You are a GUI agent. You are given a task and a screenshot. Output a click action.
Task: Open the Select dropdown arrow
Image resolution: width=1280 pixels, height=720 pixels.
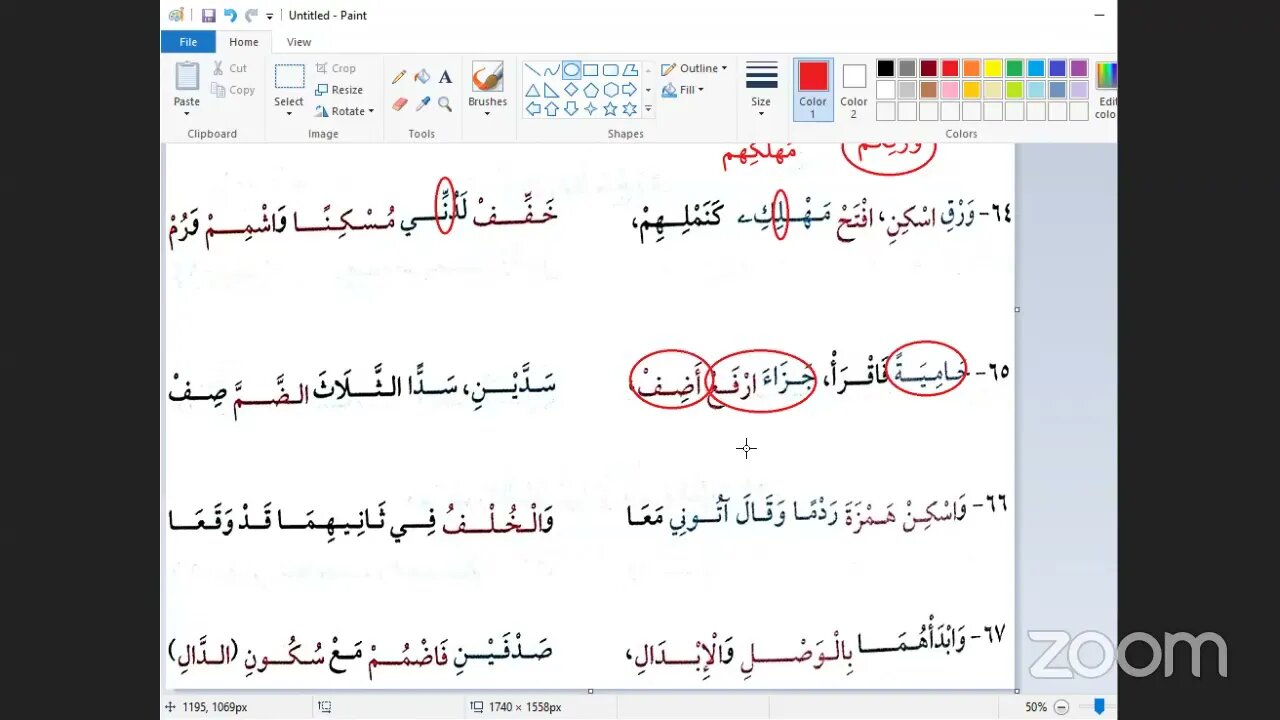click(289, 113)
